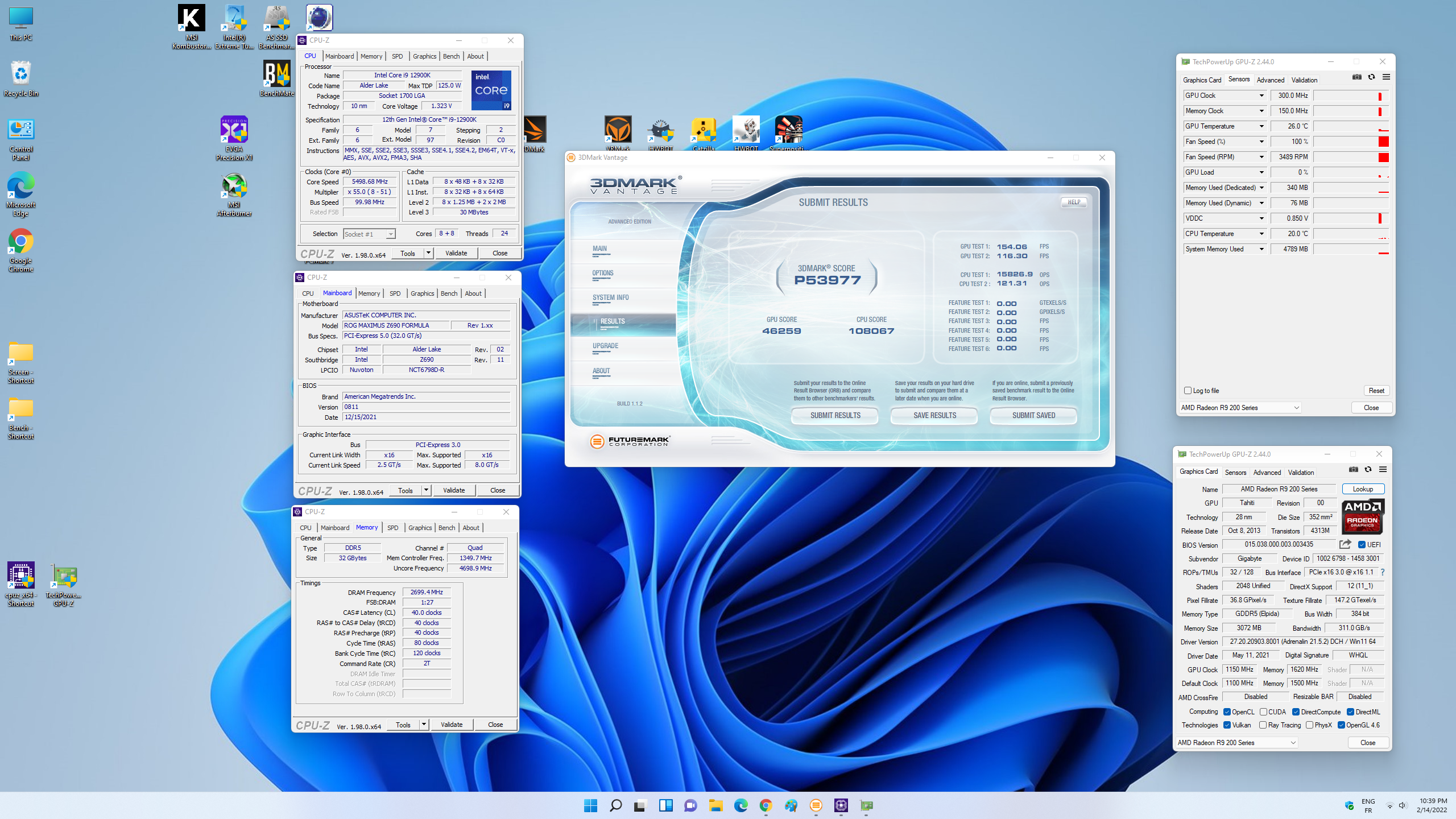Toggle Vulkan checkbox

[x=1227, y=725]
